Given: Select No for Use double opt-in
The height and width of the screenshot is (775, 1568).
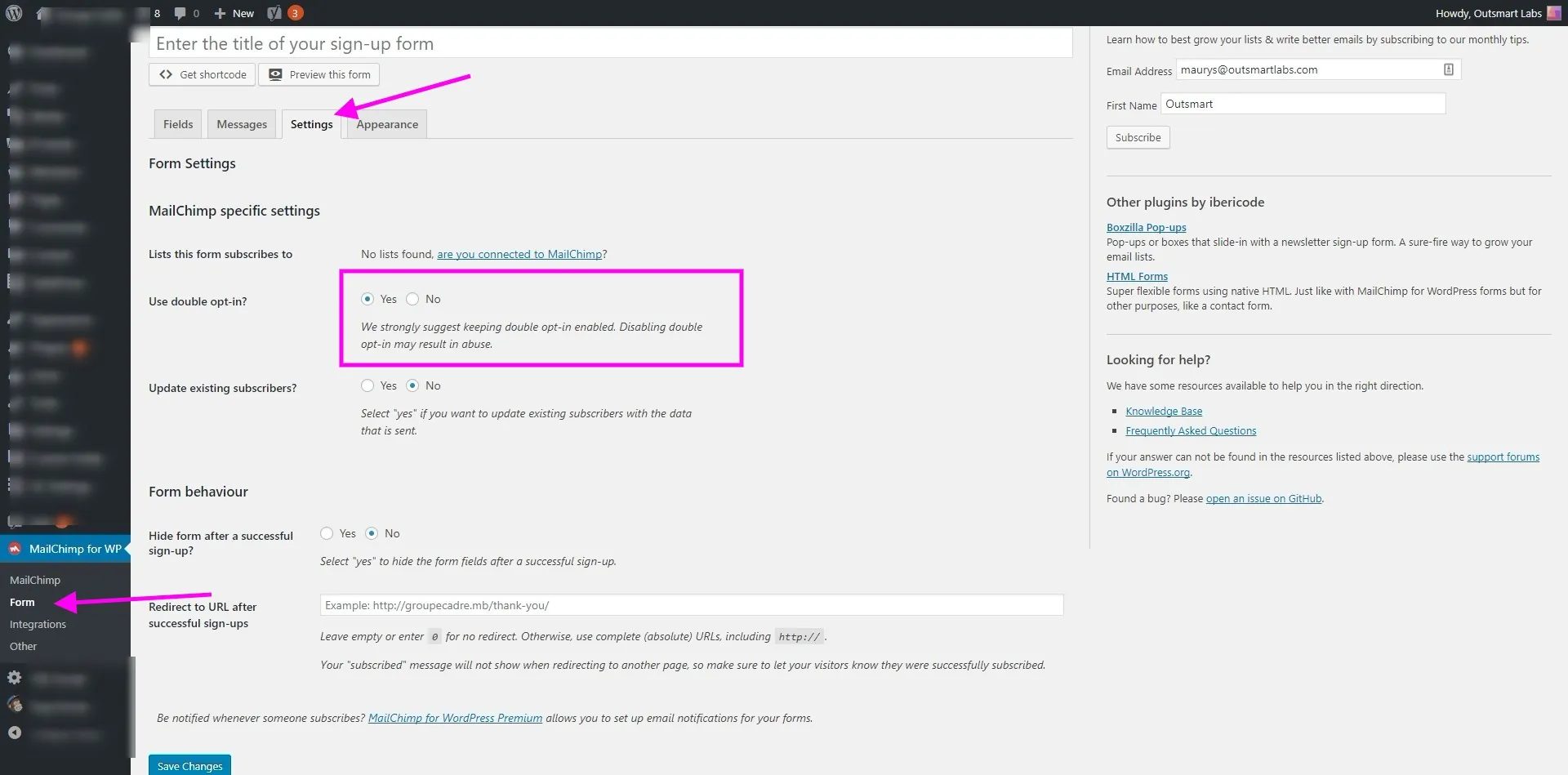Looking at the screenshot, I should 412,299.
